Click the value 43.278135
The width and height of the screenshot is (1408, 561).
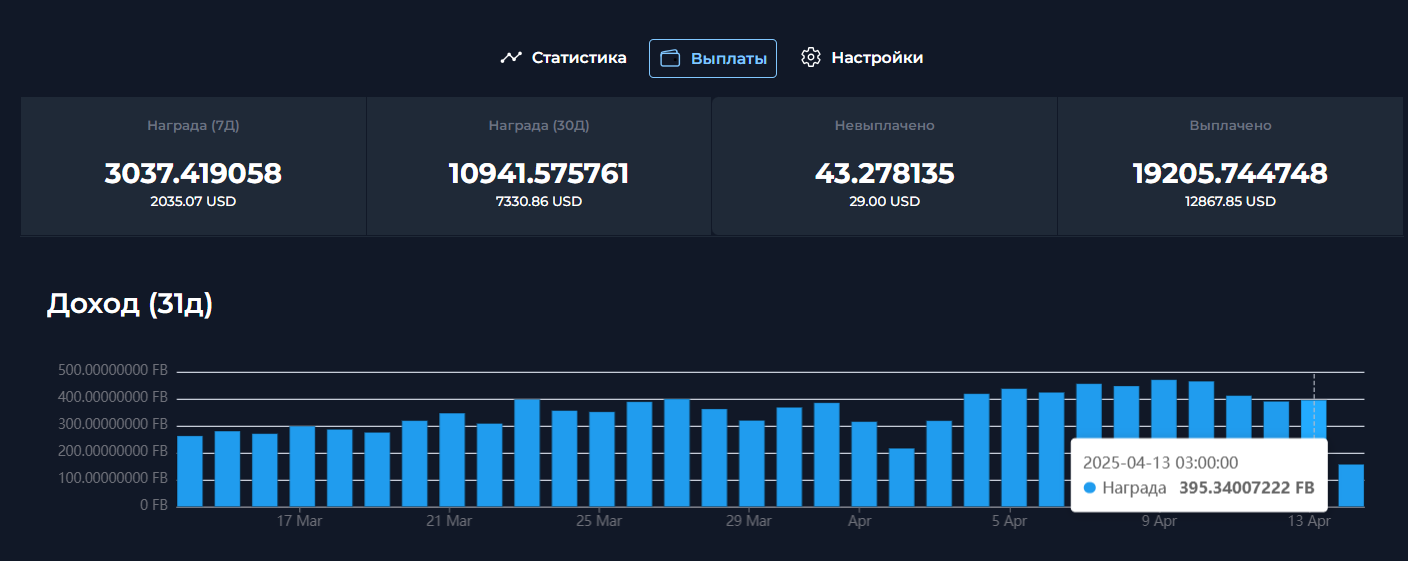tap(885, 174)
